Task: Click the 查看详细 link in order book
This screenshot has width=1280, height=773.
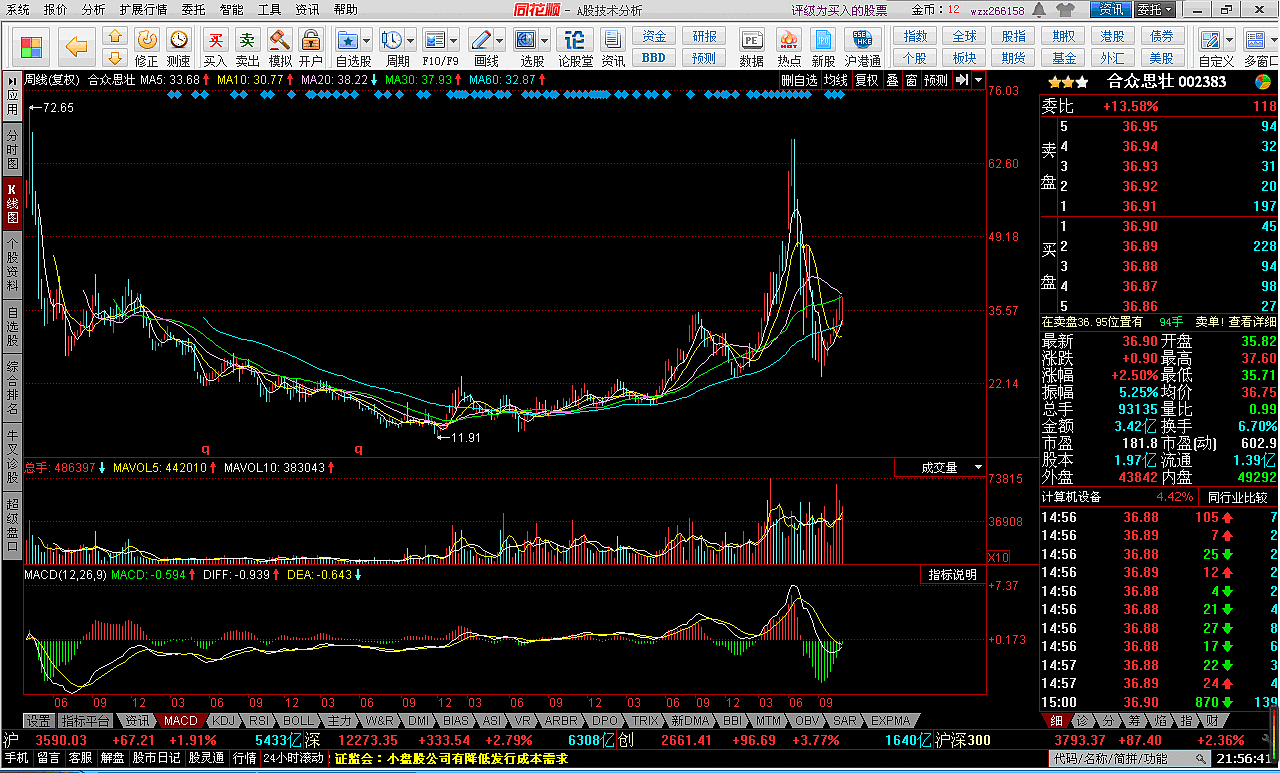Action: [x=1253, y=322]
